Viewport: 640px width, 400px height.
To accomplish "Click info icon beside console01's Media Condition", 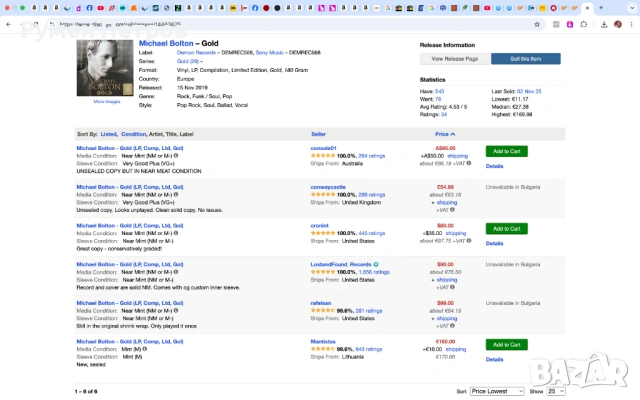I will (x=176, y=156).
